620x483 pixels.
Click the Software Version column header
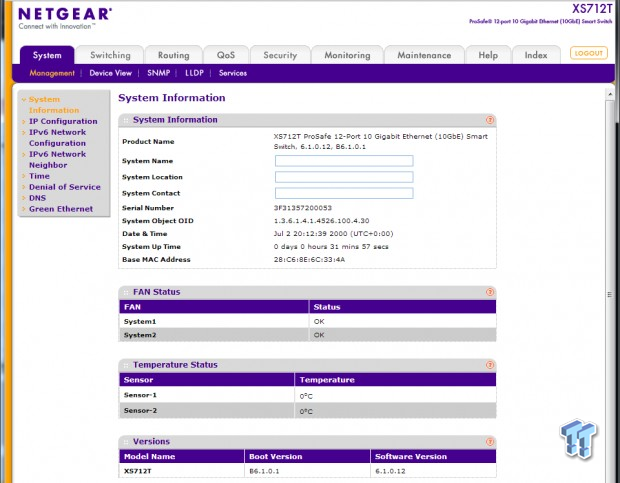pyautogui.click(x=433, y=457)
